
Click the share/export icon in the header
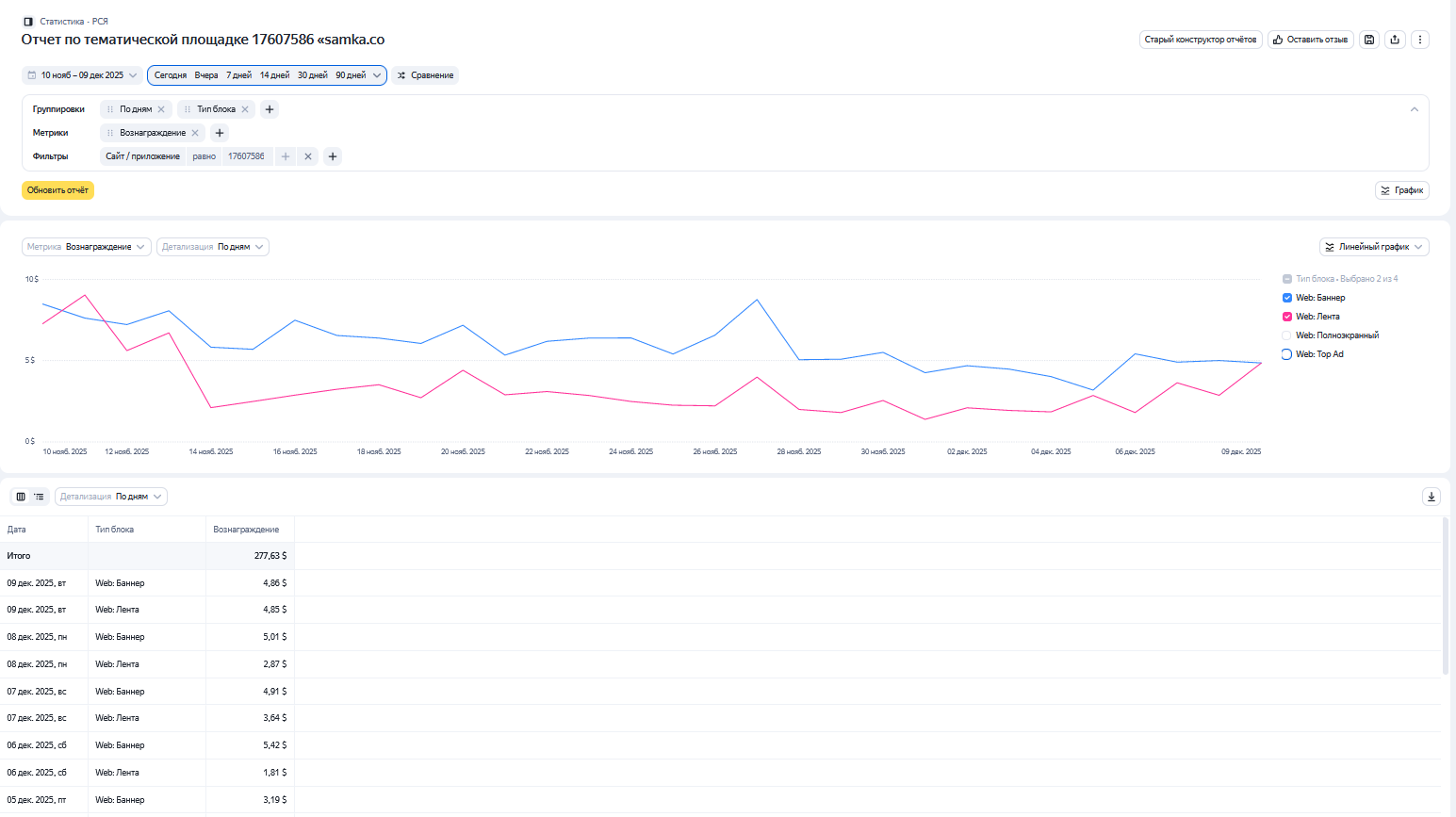(1395, 40)
